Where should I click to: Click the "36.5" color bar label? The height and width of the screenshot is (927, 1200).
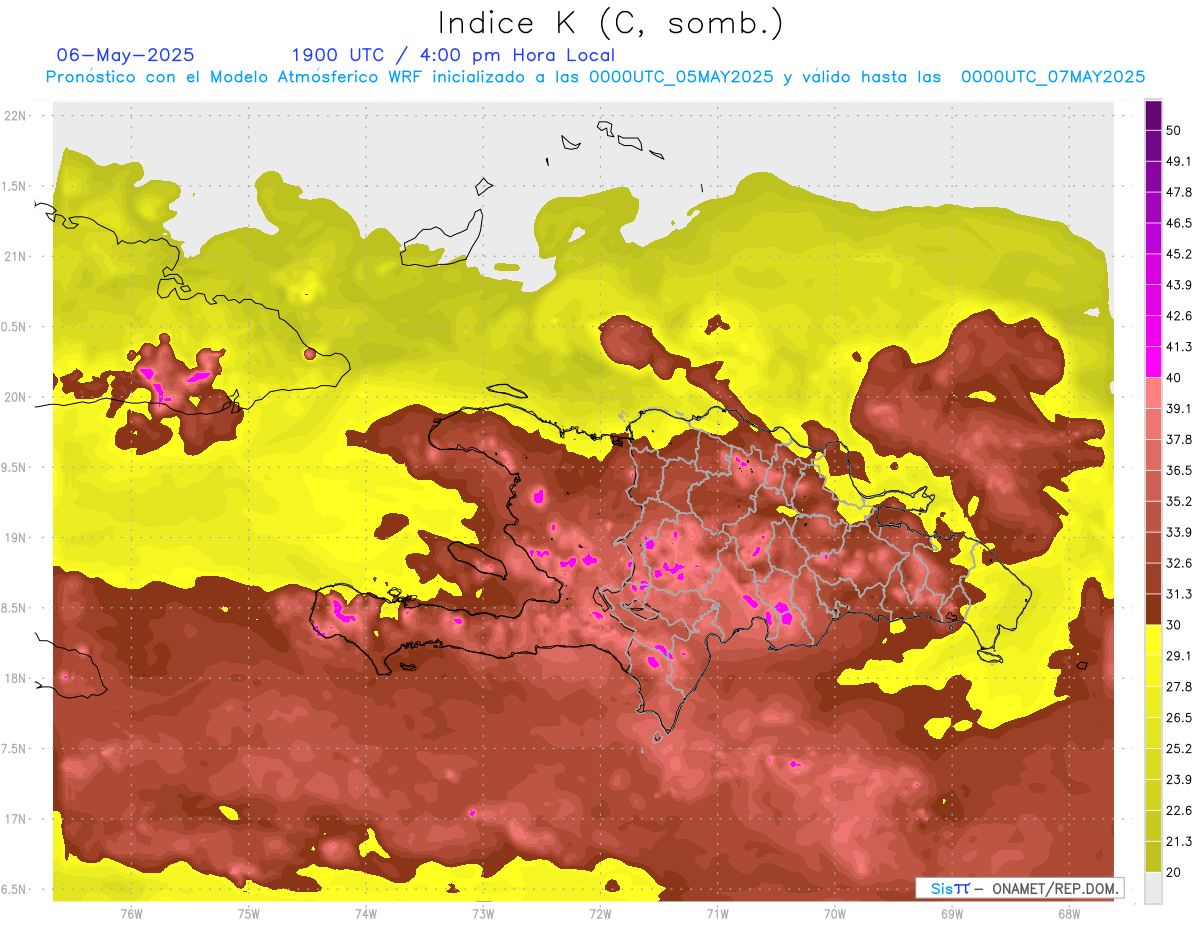1179,470
